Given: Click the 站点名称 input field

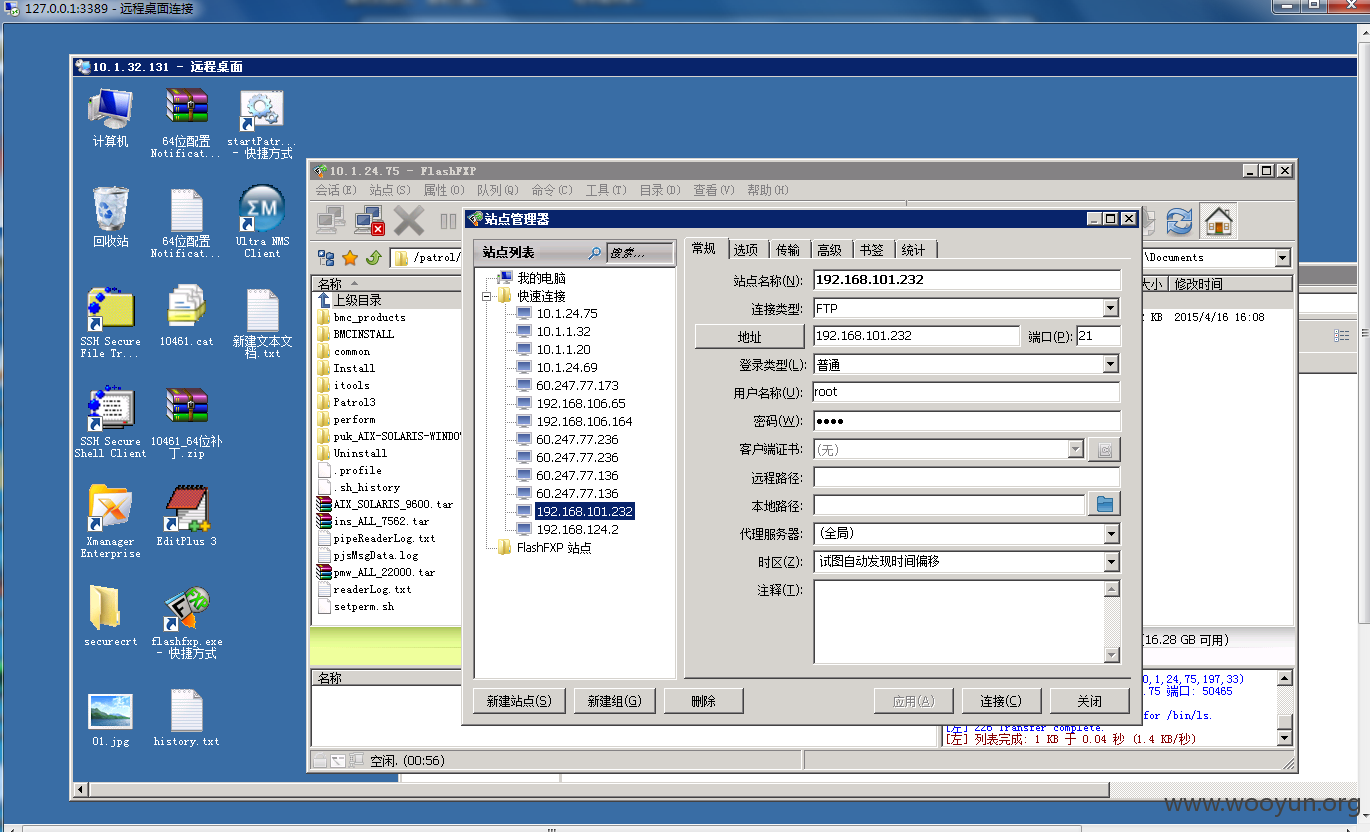Looking at the screenshot, I should 967,280.
